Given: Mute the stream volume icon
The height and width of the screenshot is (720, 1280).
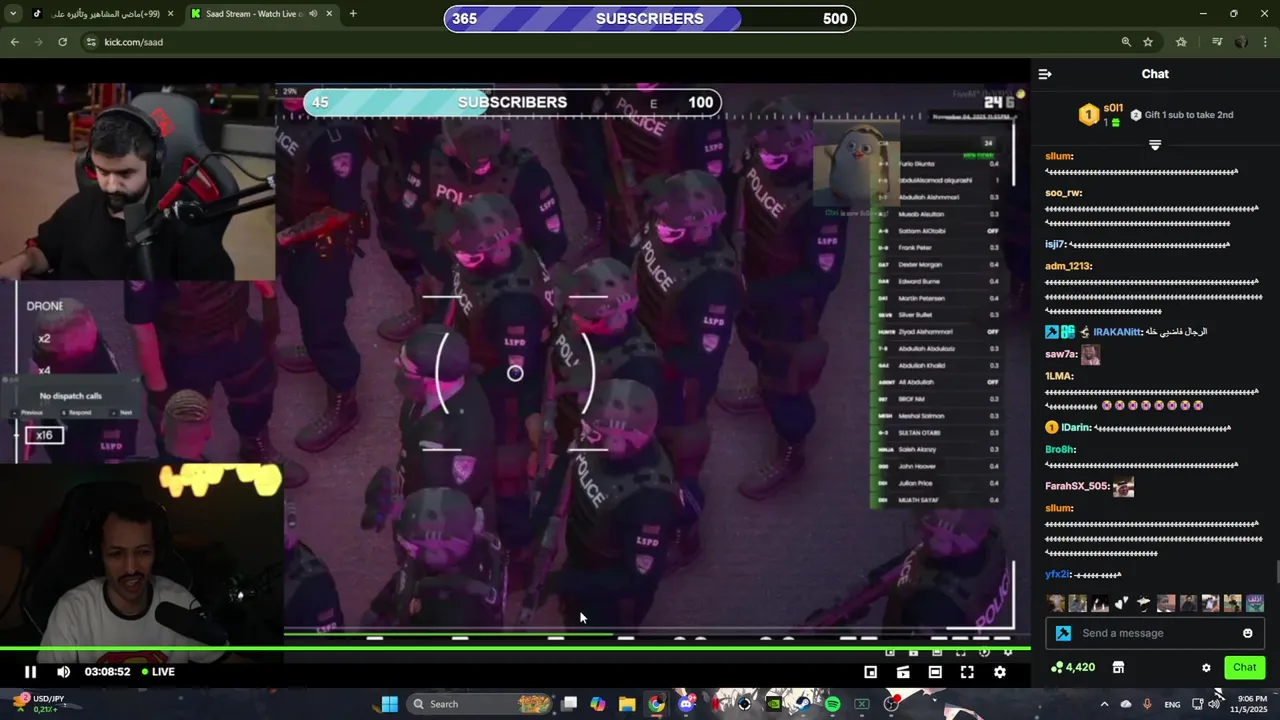Looking at the screenshot, I should [x=63, y=672].
